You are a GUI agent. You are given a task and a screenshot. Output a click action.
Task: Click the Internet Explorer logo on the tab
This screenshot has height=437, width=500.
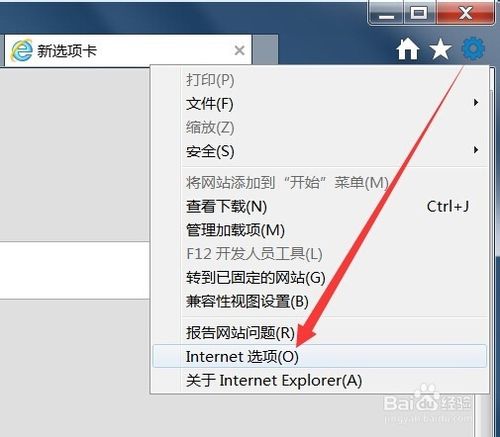point(22,50)
